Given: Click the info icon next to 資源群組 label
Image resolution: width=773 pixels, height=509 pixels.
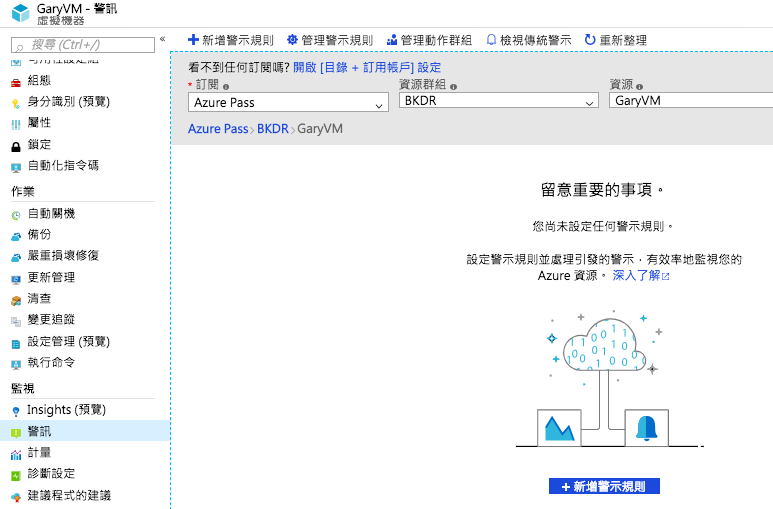Looking at the screenshot, I should 454,87.
